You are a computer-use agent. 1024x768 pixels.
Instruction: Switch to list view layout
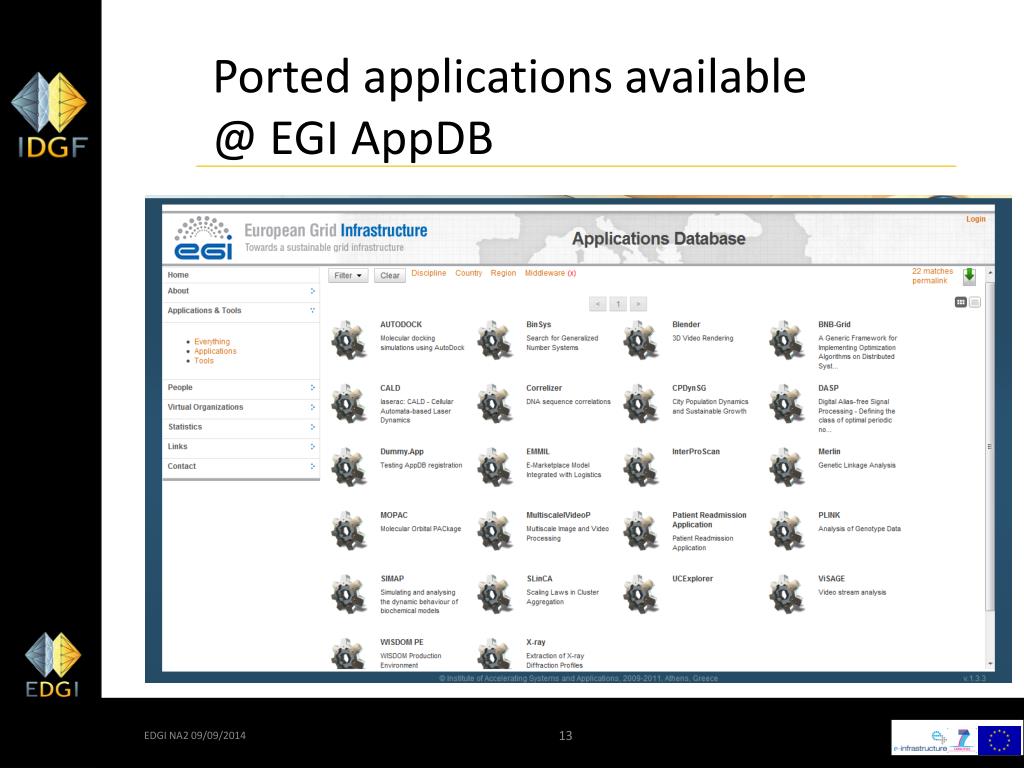coord(975,302)
